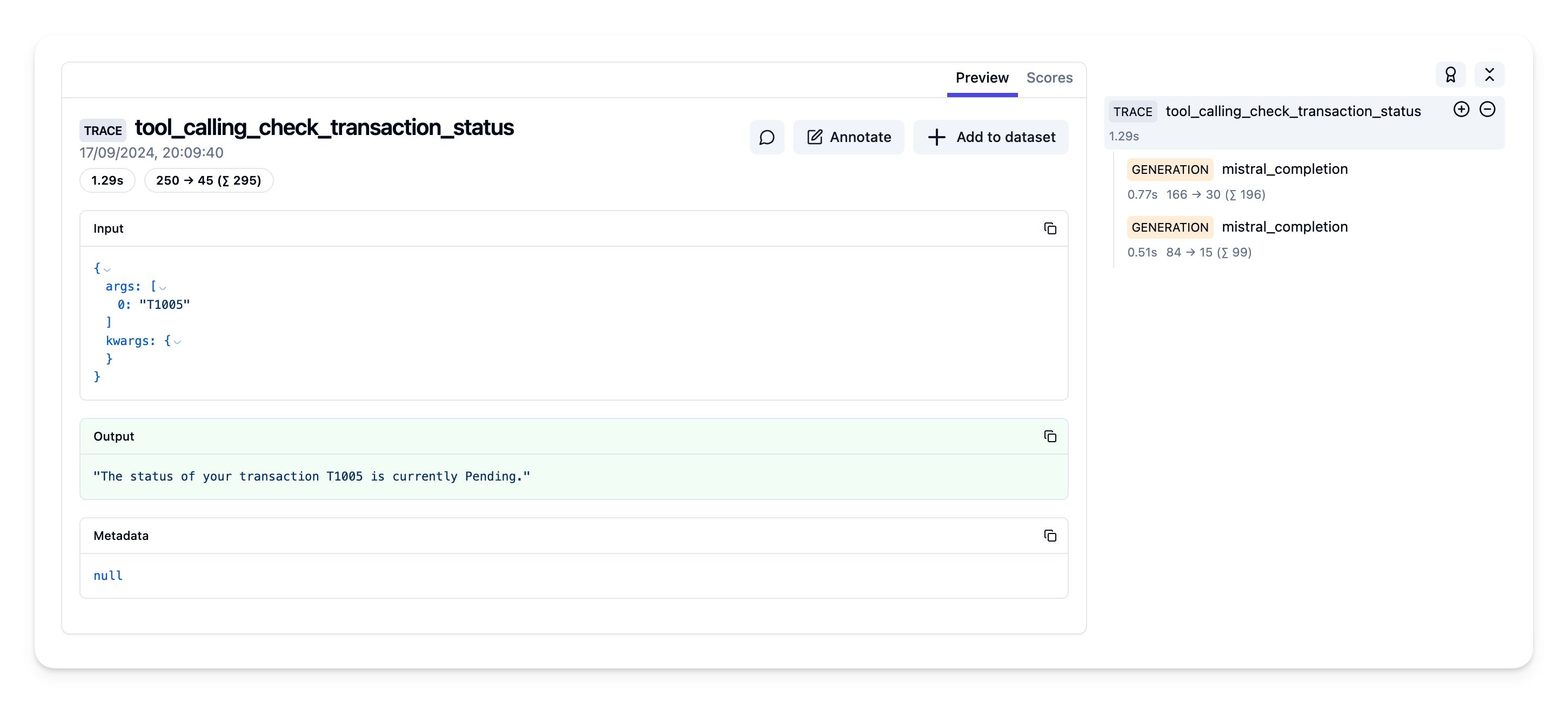
Task: Copy the Output text
Action: click(x=1050, y=436)
